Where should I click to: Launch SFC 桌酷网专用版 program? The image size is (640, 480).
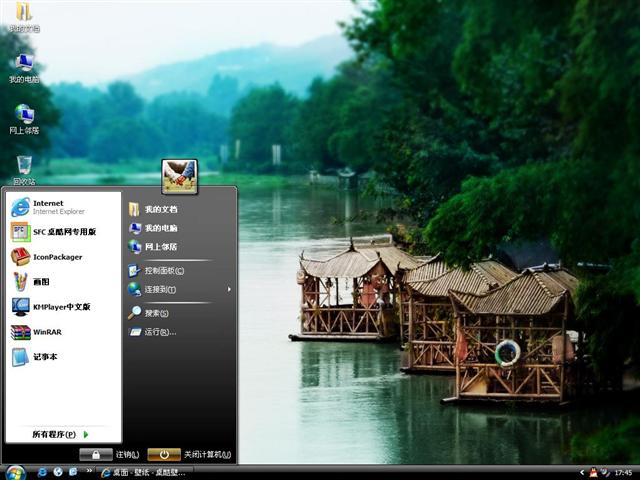click(x=64, y=232)
